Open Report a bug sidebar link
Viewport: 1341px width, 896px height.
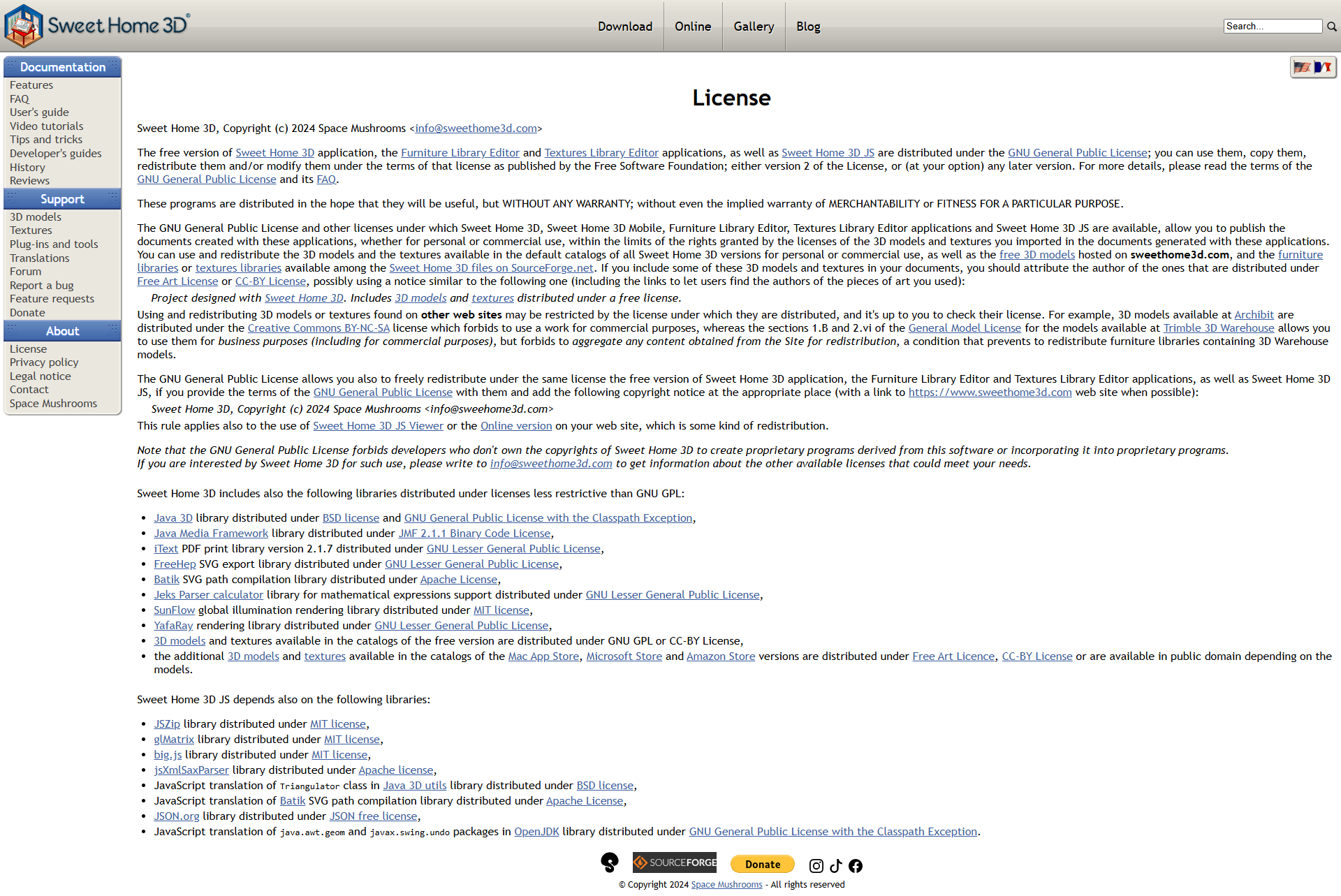(41, 286)
